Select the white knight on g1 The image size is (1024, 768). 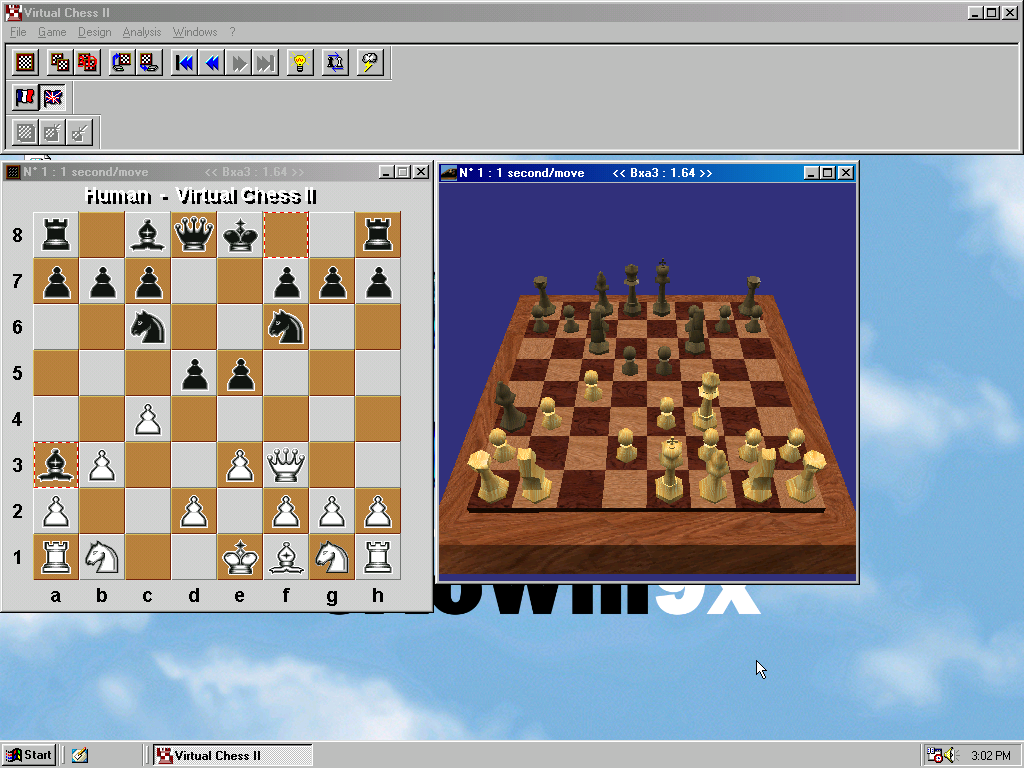tap(332, 556)
